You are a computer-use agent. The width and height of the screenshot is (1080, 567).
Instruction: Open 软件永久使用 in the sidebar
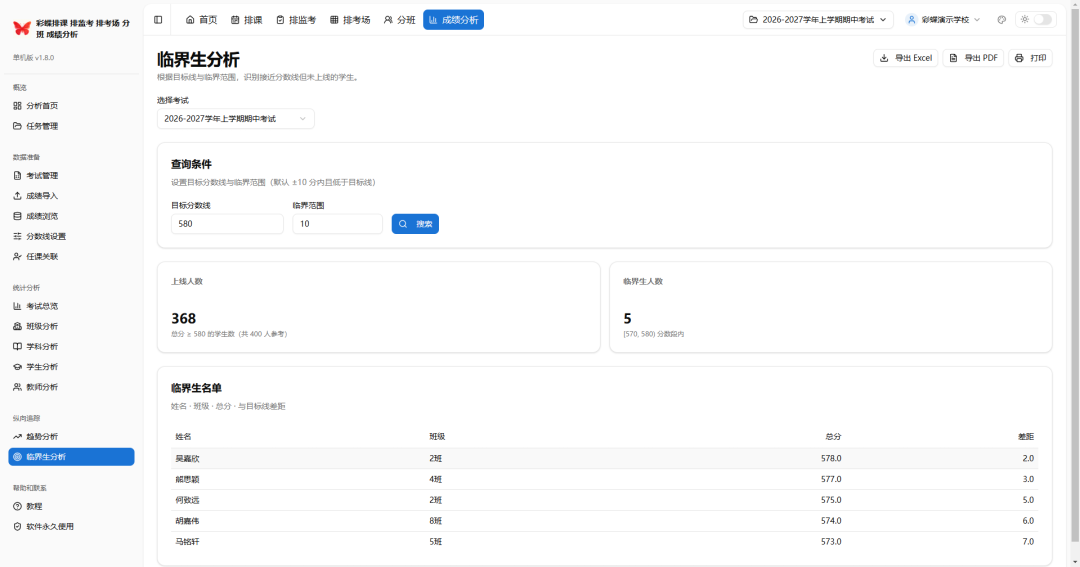72,526
